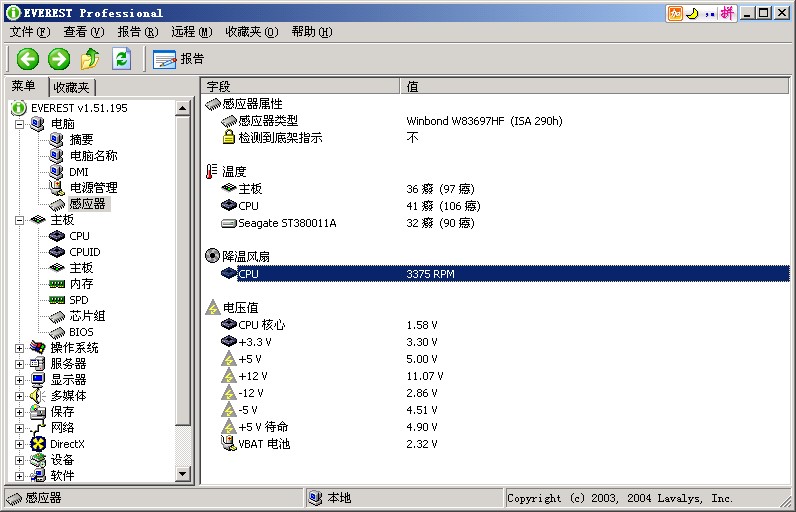
Task: Click the DirectX yellow X icon
Action: tap(38, 444)
